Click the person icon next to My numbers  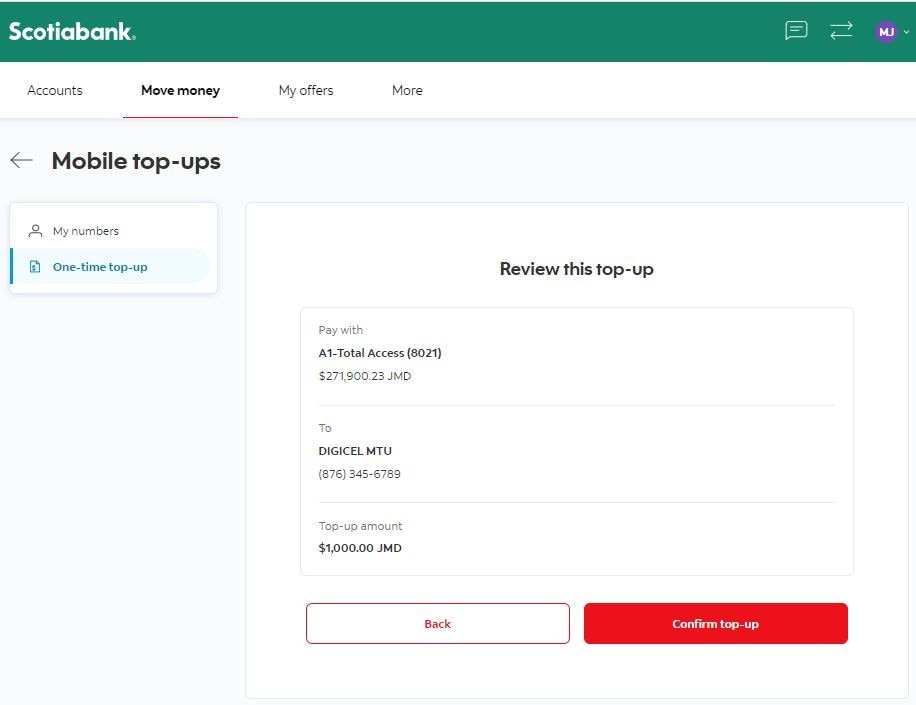(35, 231)
